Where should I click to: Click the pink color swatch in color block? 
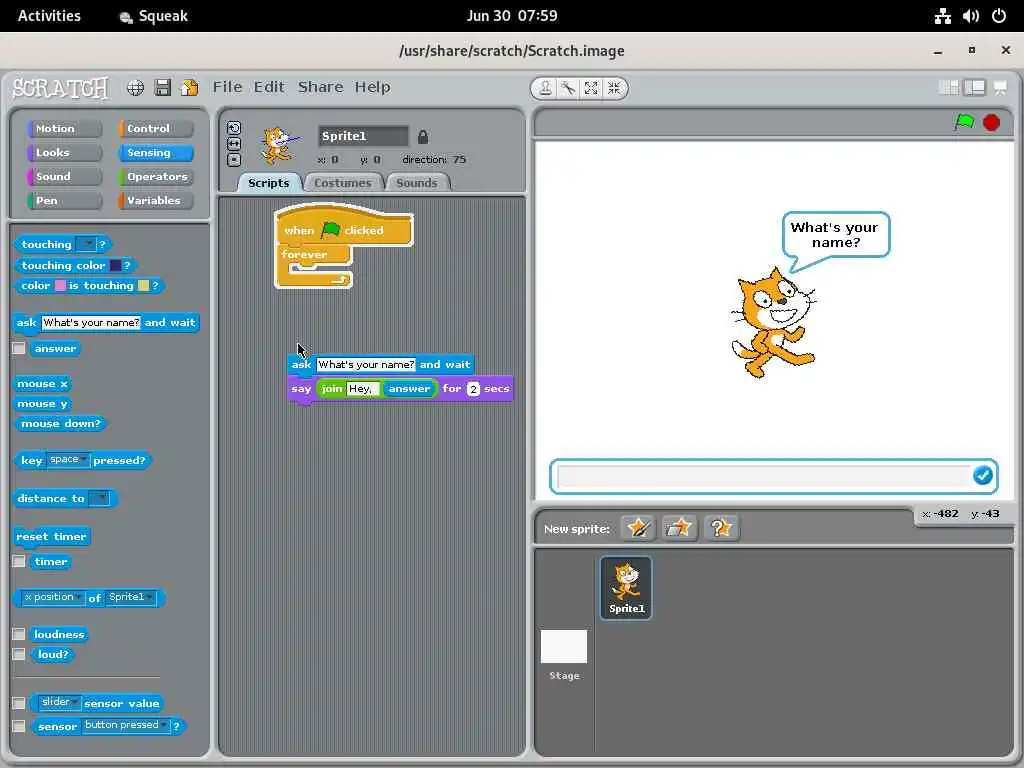(x=60, y=285)
